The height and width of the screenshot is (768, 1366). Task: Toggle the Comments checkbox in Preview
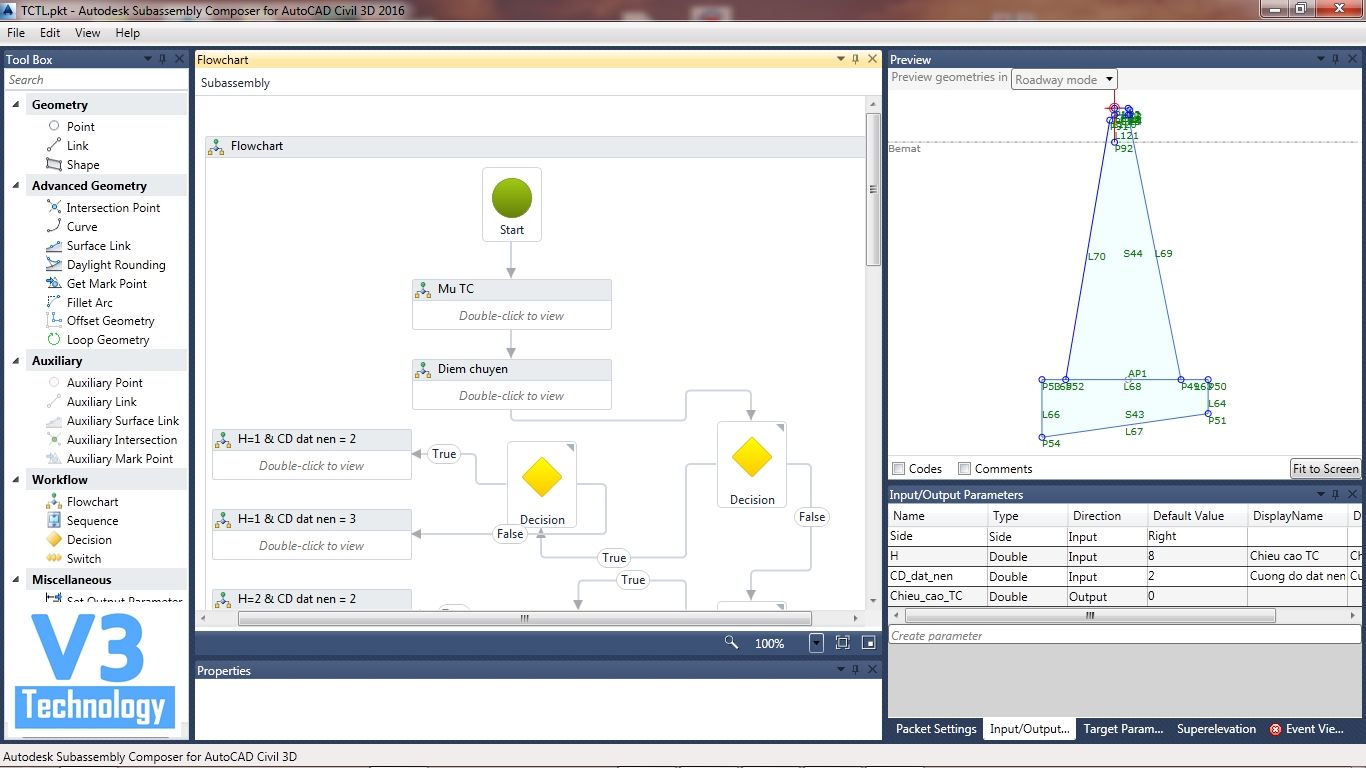click(x=964, y=469)
